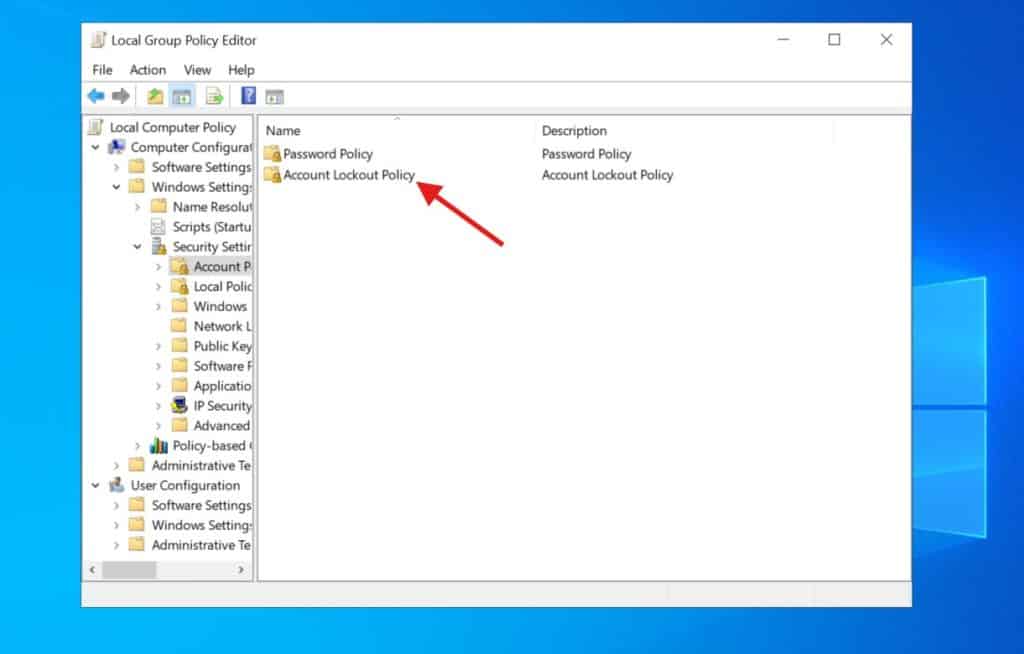Viewport: 1024px width, 654px height.
Task: Expand the Account Policies tree node
Action: coord(158,267)
